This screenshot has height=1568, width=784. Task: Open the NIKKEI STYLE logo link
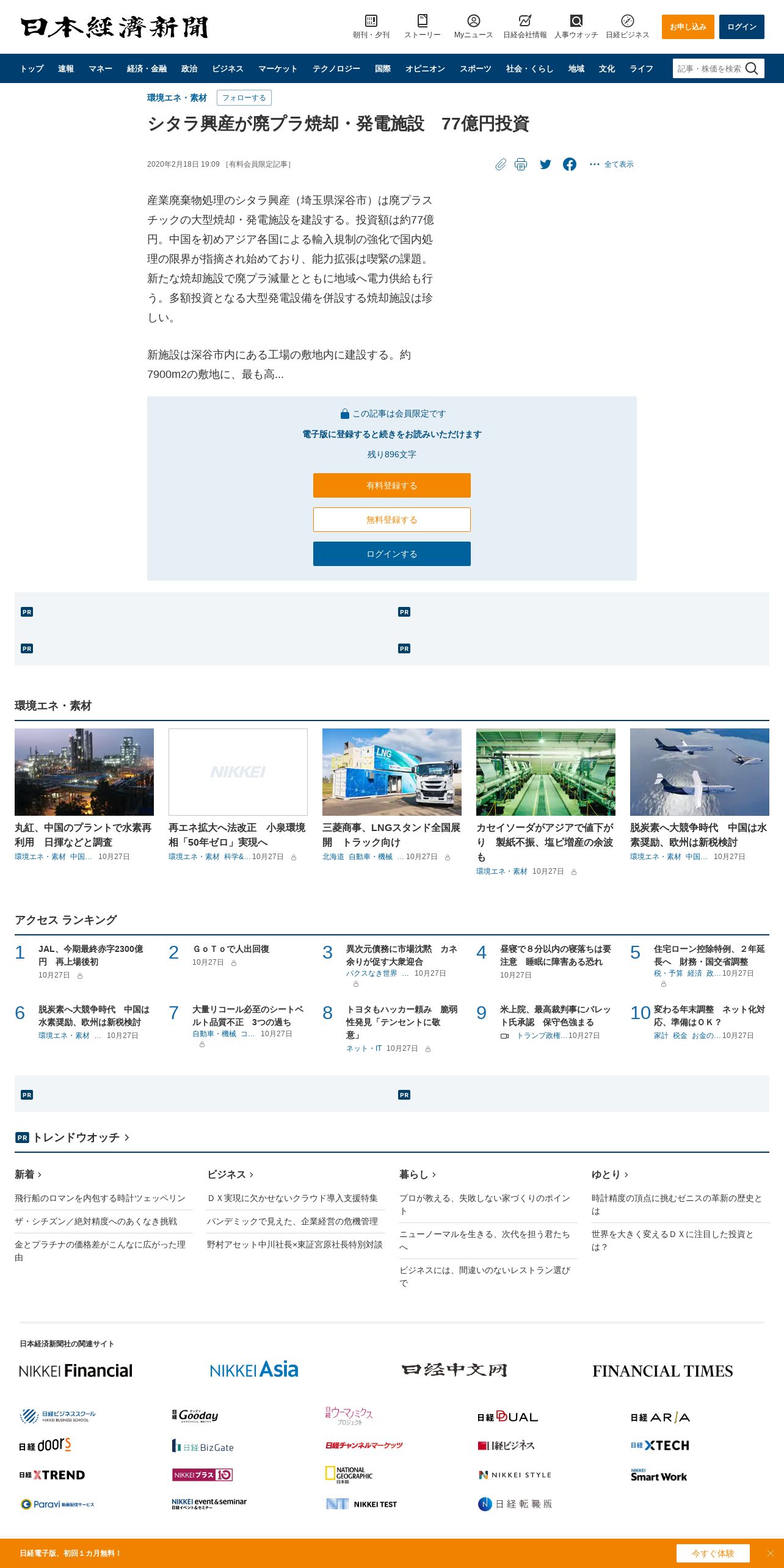tap(515, 1475)
